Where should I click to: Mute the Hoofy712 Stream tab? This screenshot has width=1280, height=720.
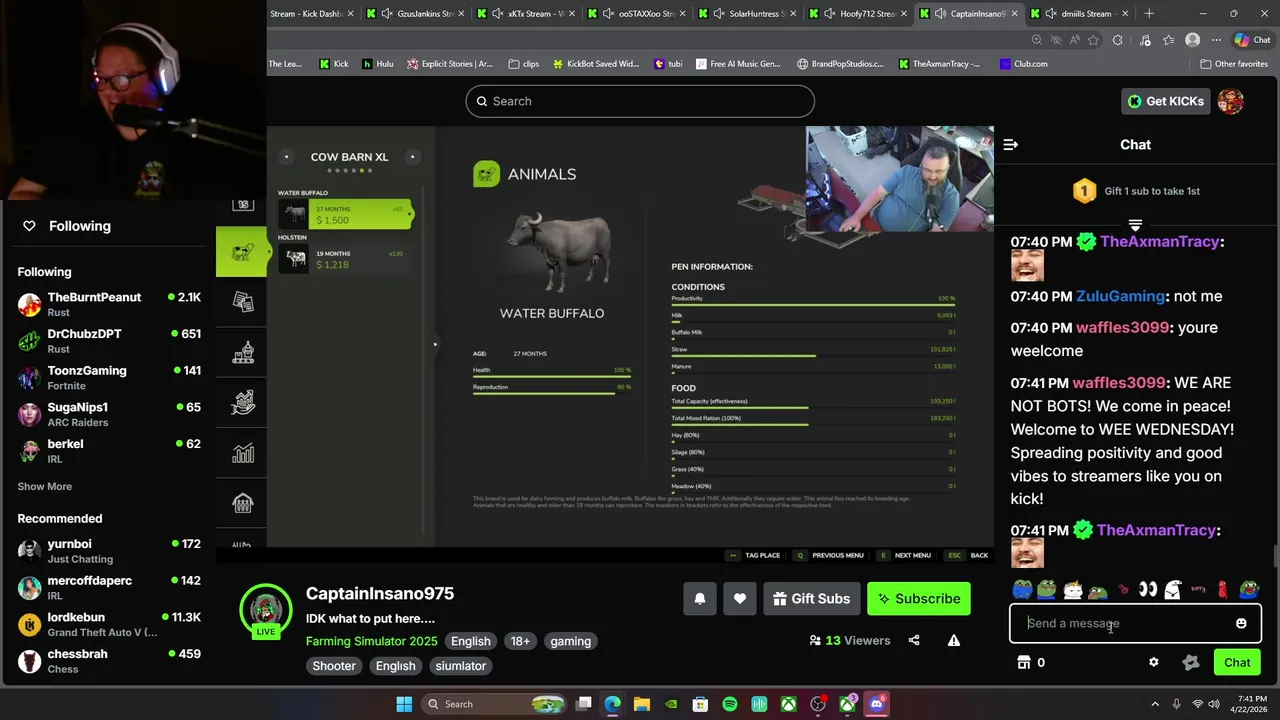pos(829,14)
